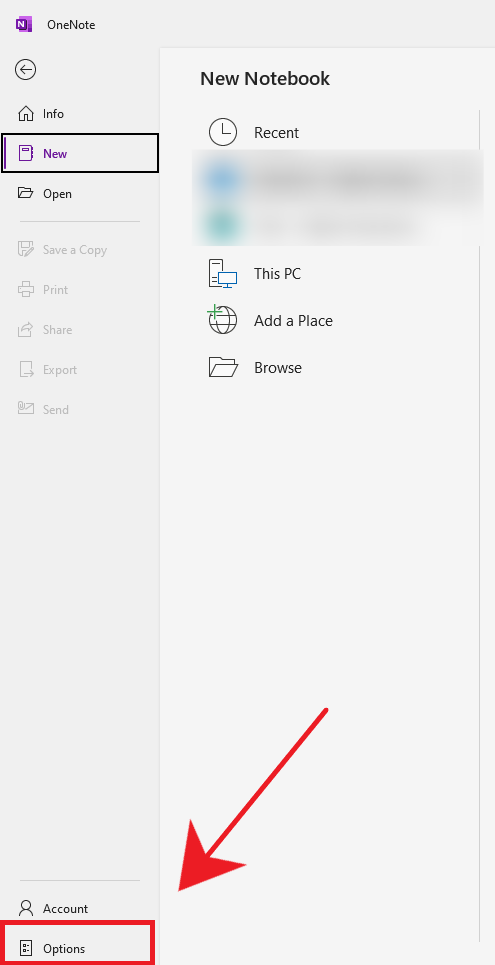Click the globe icon with plus sign
Screen dimensions: 495x965
pyautogui.click(x=222, y=319)
